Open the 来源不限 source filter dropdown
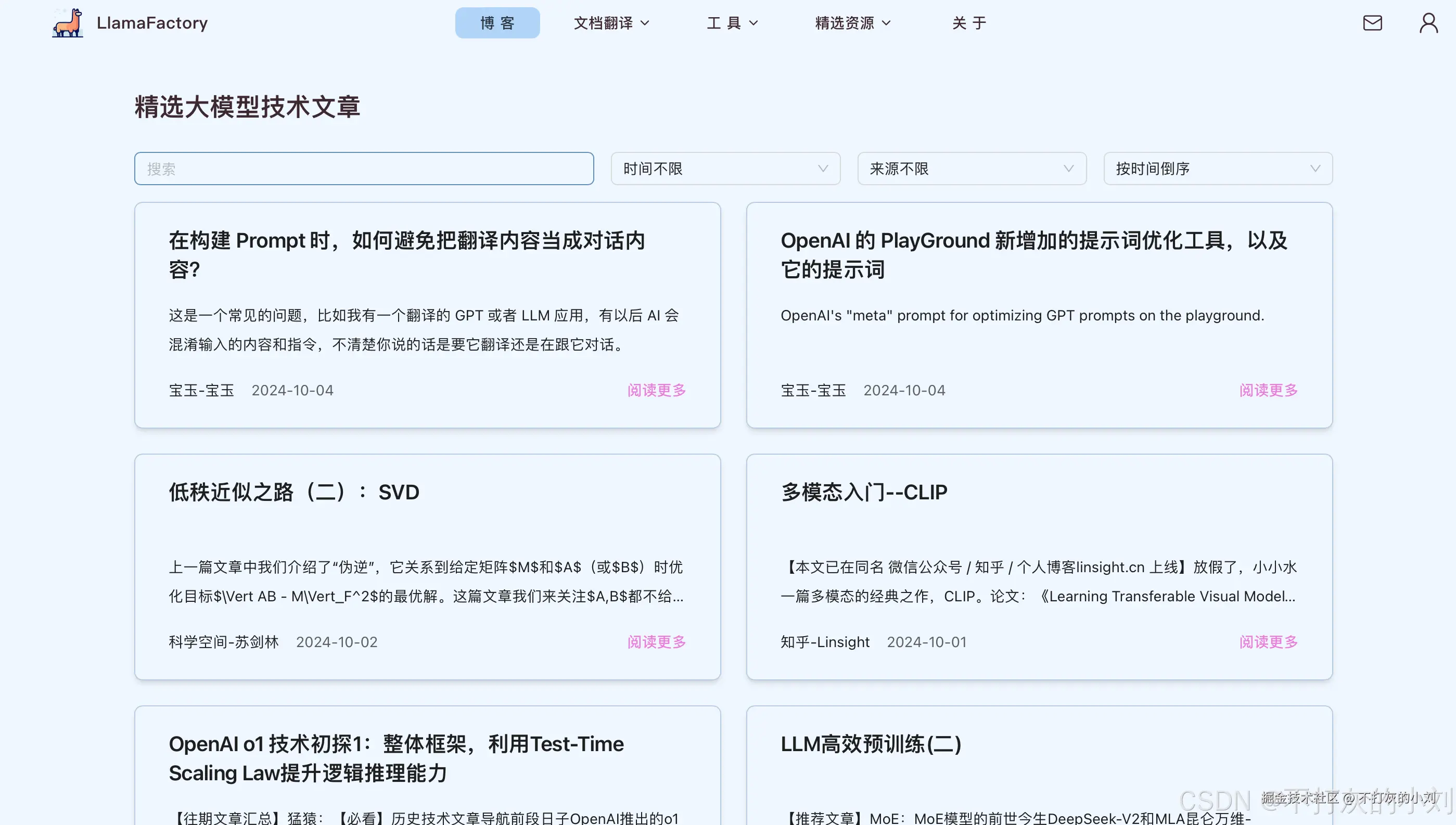The image size is (1456, 825). click(x=971, y=169)
